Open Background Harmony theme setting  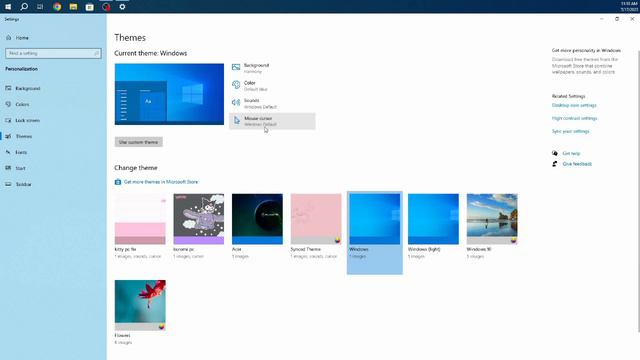click(x=272, y=68)
